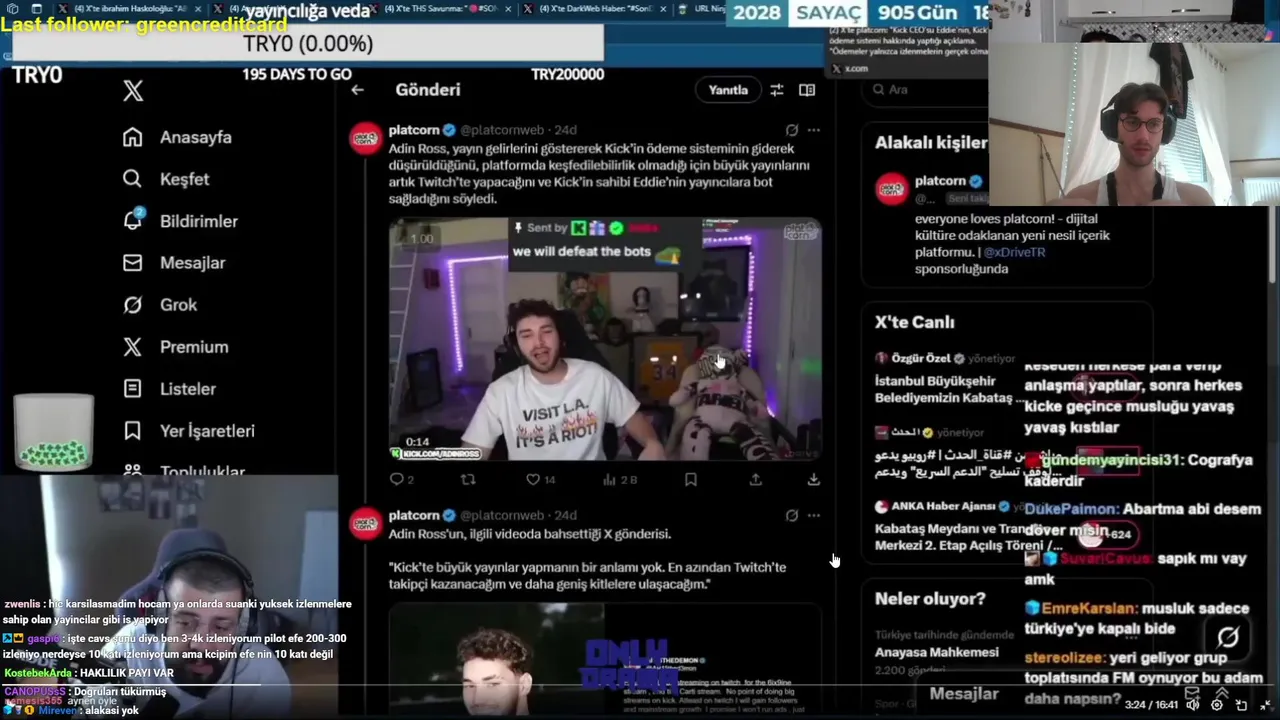
Task: Click Grok icon on second platcorn post
Action: (792, 516)
